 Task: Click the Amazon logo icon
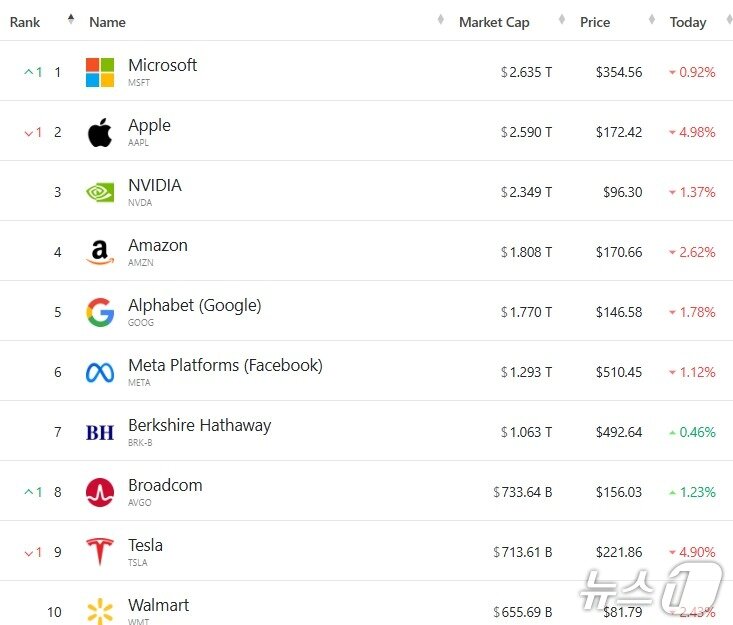(100, 252)
